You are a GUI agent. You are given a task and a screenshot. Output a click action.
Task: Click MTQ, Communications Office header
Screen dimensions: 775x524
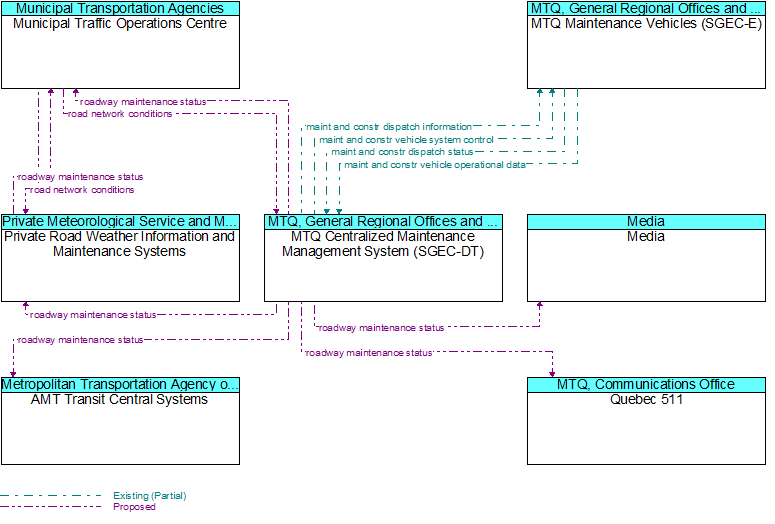coord(646,385)
